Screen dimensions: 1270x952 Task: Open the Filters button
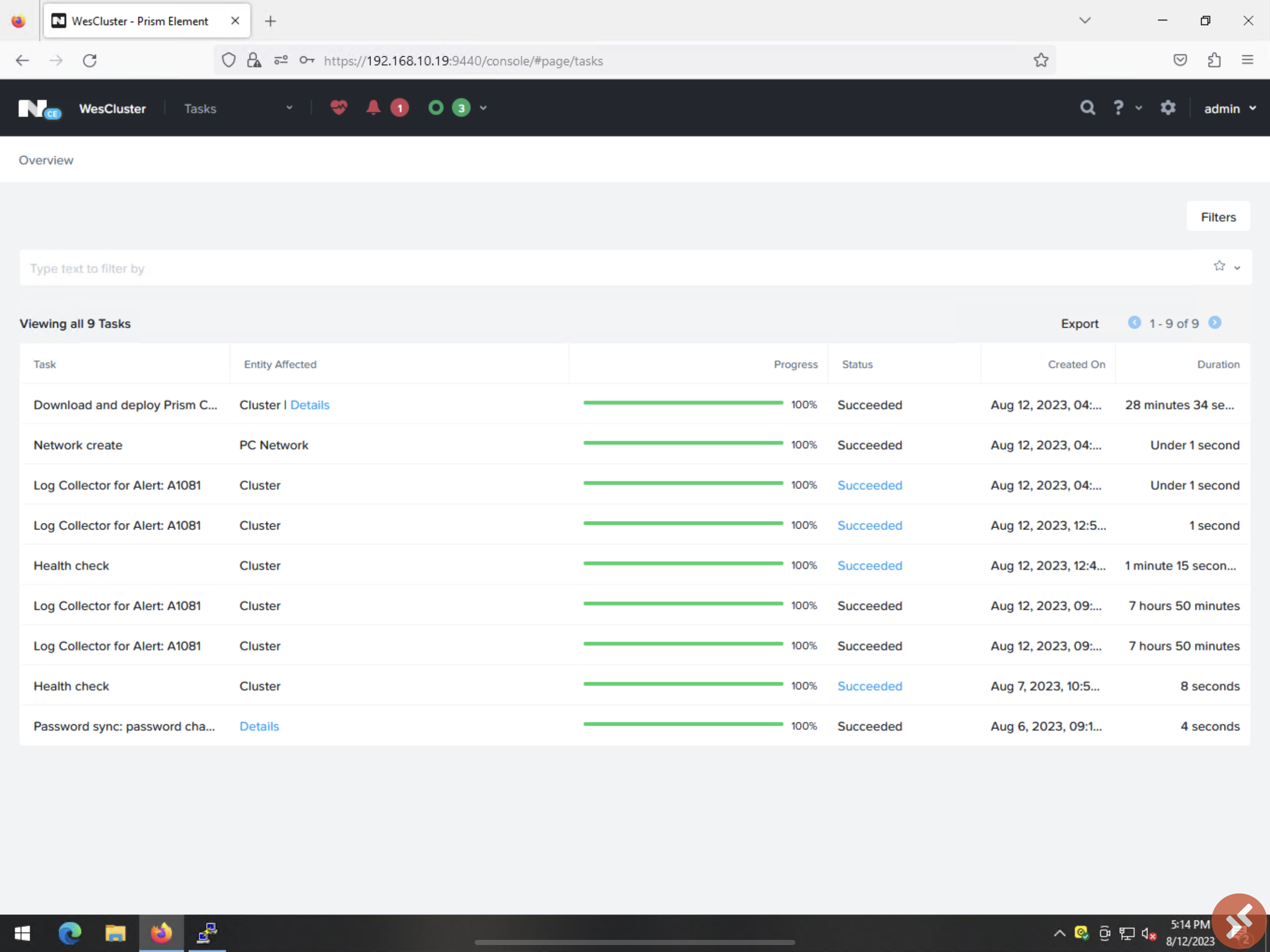[1218, 217]
